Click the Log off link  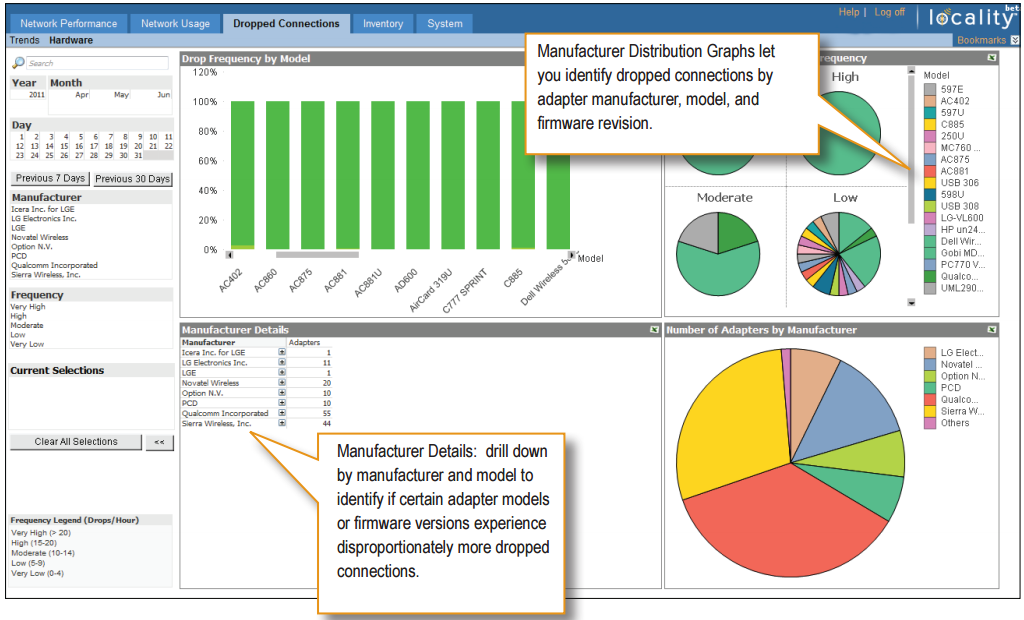point(889,13)
